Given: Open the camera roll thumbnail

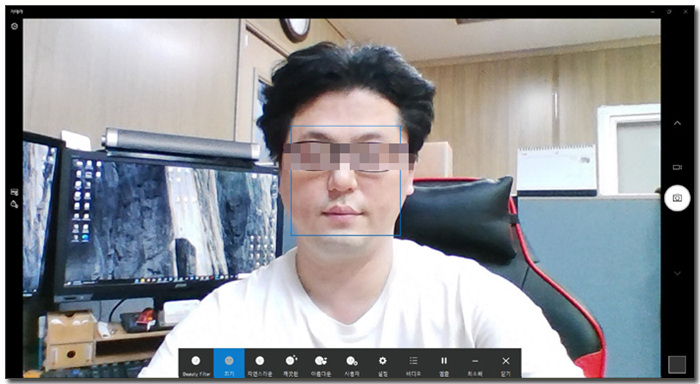Looking at the screenshot, I should 677,365.
